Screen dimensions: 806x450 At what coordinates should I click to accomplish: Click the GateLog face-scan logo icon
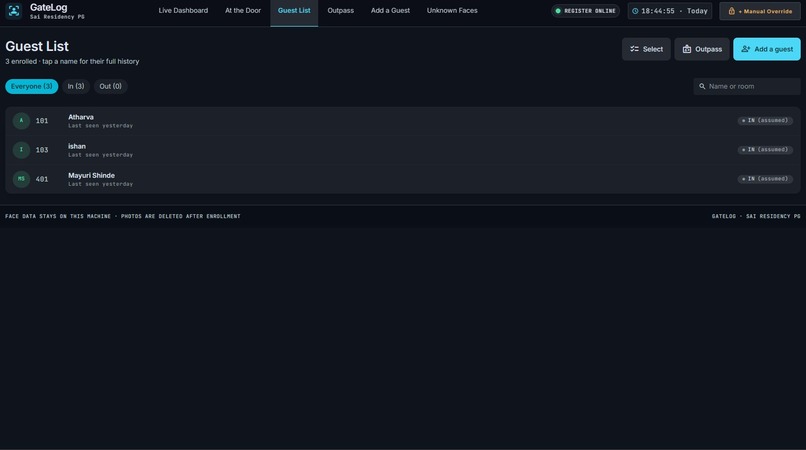14,11
